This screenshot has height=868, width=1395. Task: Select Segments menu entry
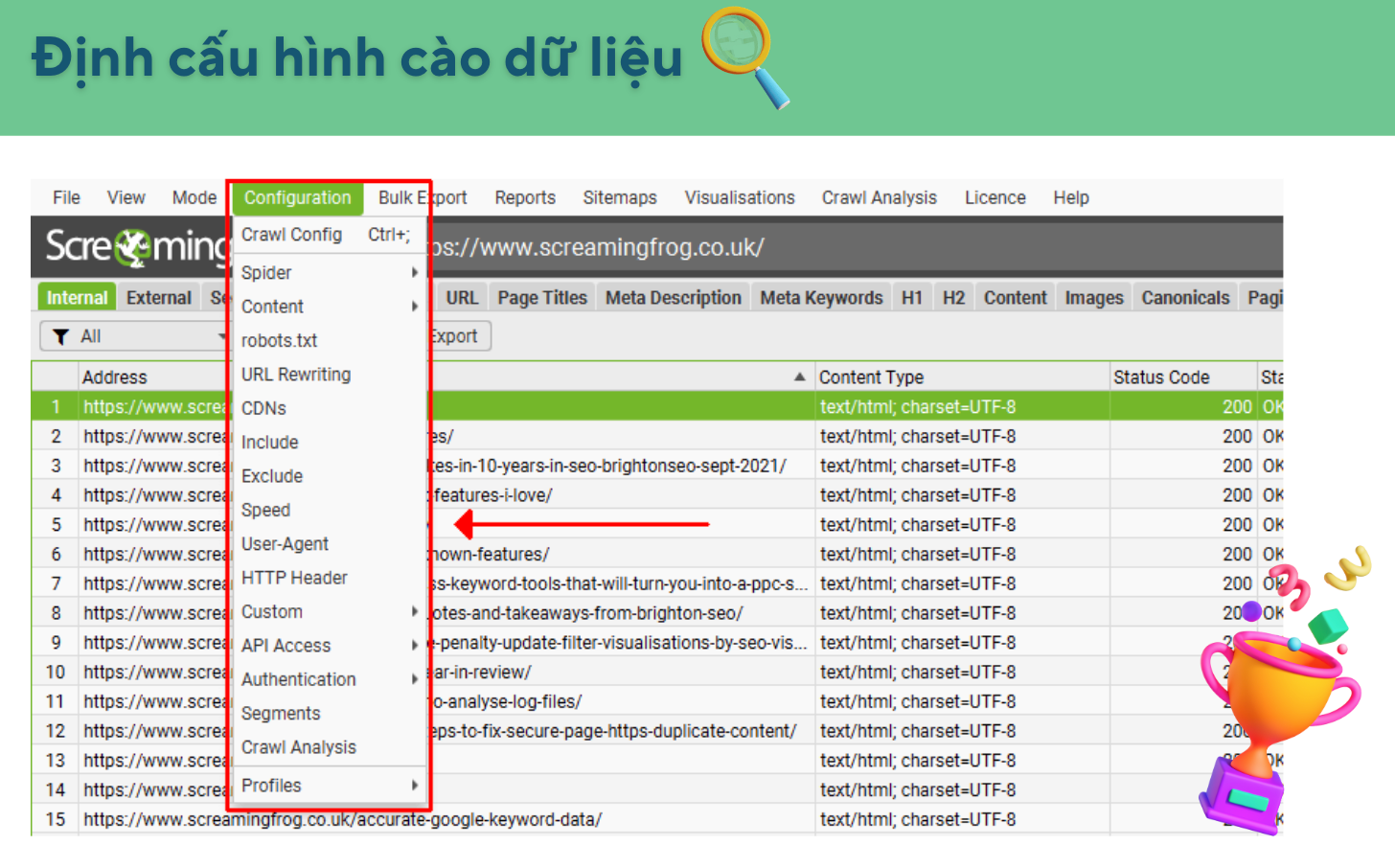(x=328, y=714)
